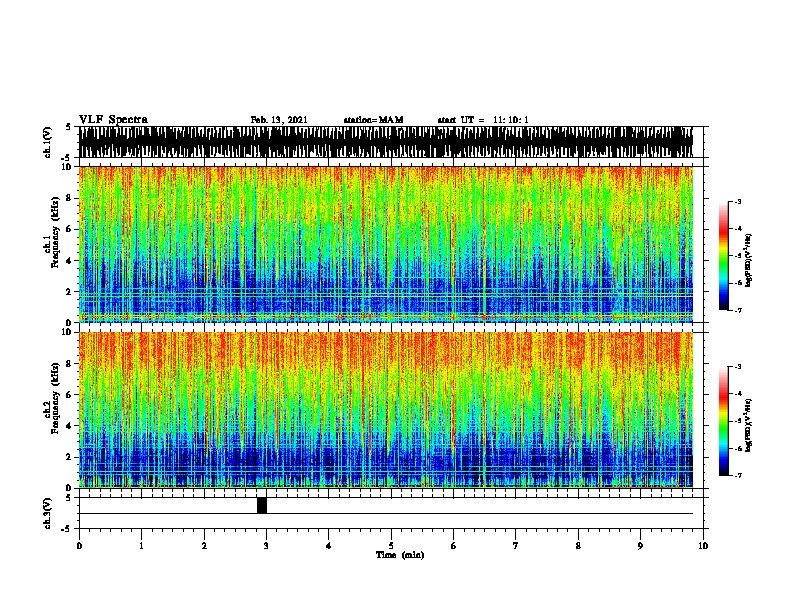Click time axis tick label "3"
This screenshot has height=612, width=792.
pos(266,546)
